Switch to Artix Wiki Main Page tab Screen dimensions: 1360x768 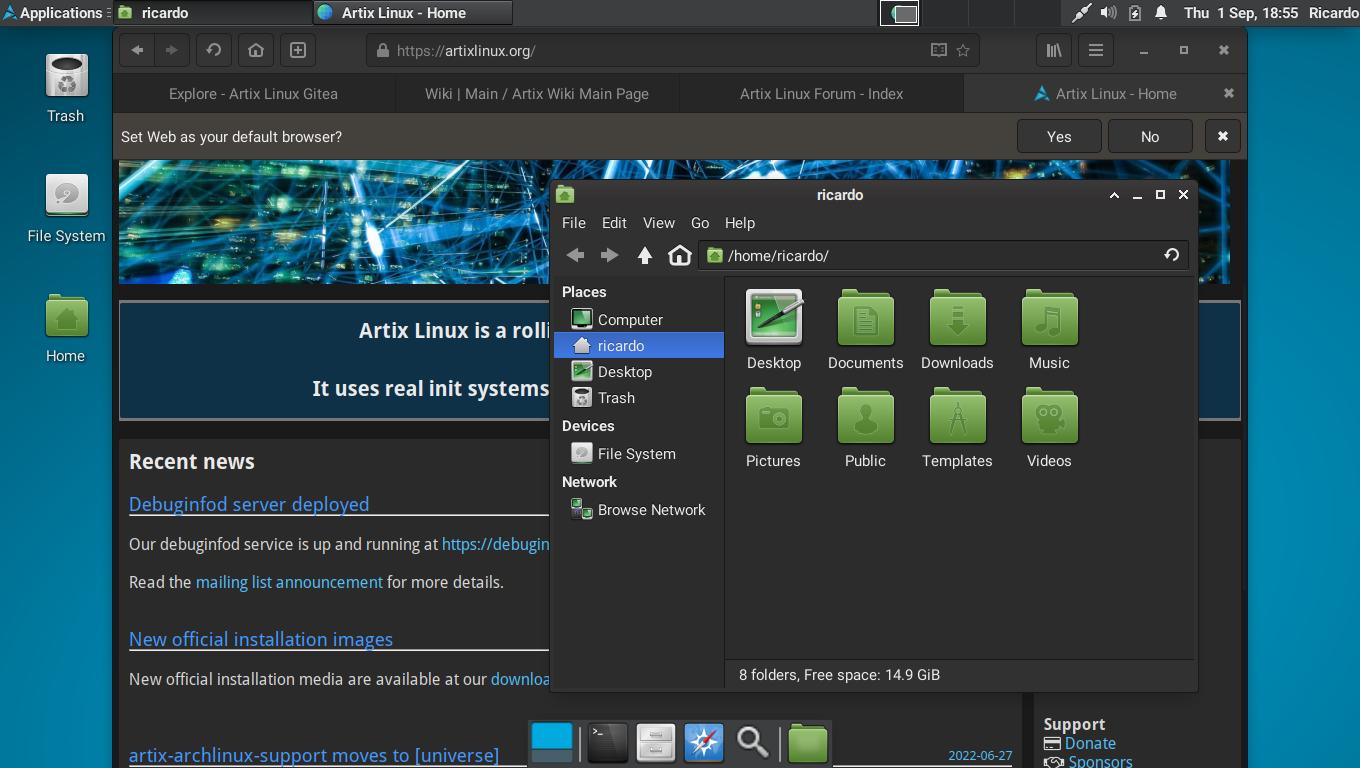pyautogui.click(x=537, y=94)
